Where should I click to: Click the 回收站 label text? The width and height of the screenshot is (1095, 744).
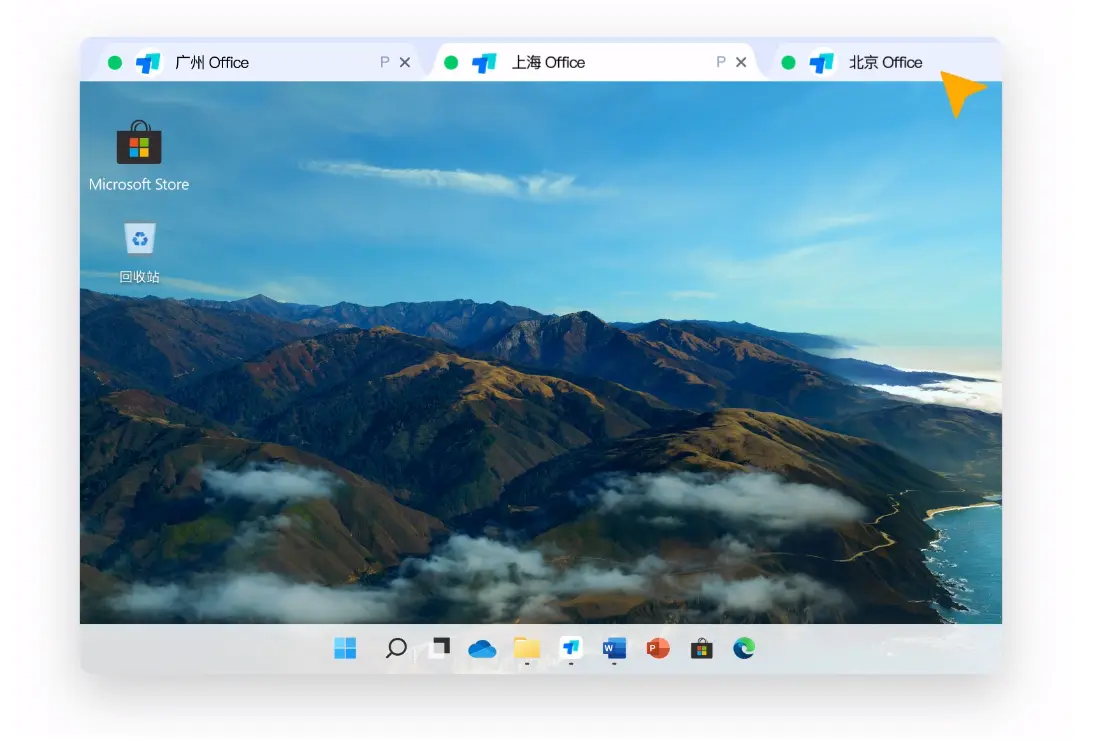(140, 277)
